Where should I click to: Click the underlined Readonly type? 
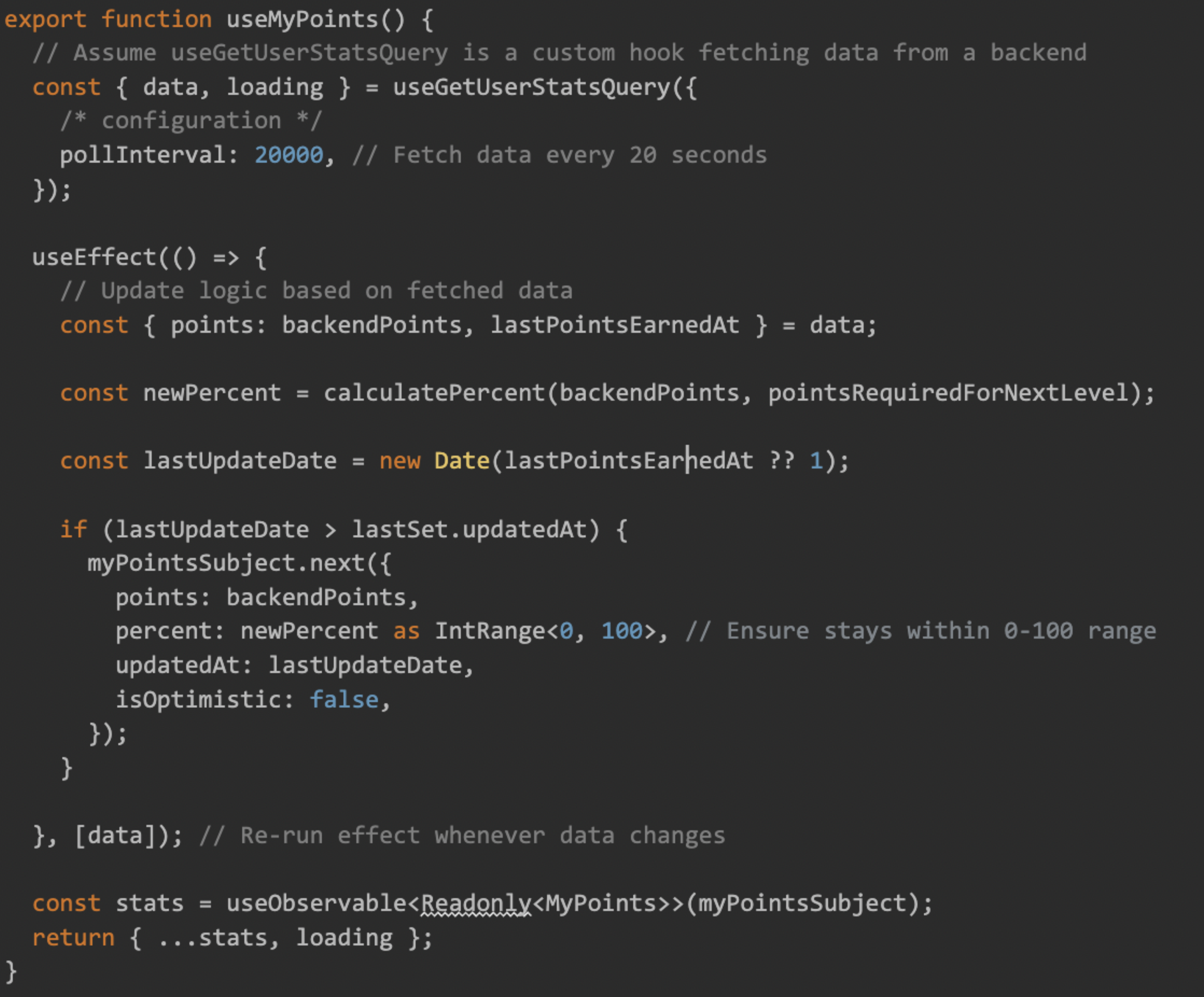[x=476, y=904]
